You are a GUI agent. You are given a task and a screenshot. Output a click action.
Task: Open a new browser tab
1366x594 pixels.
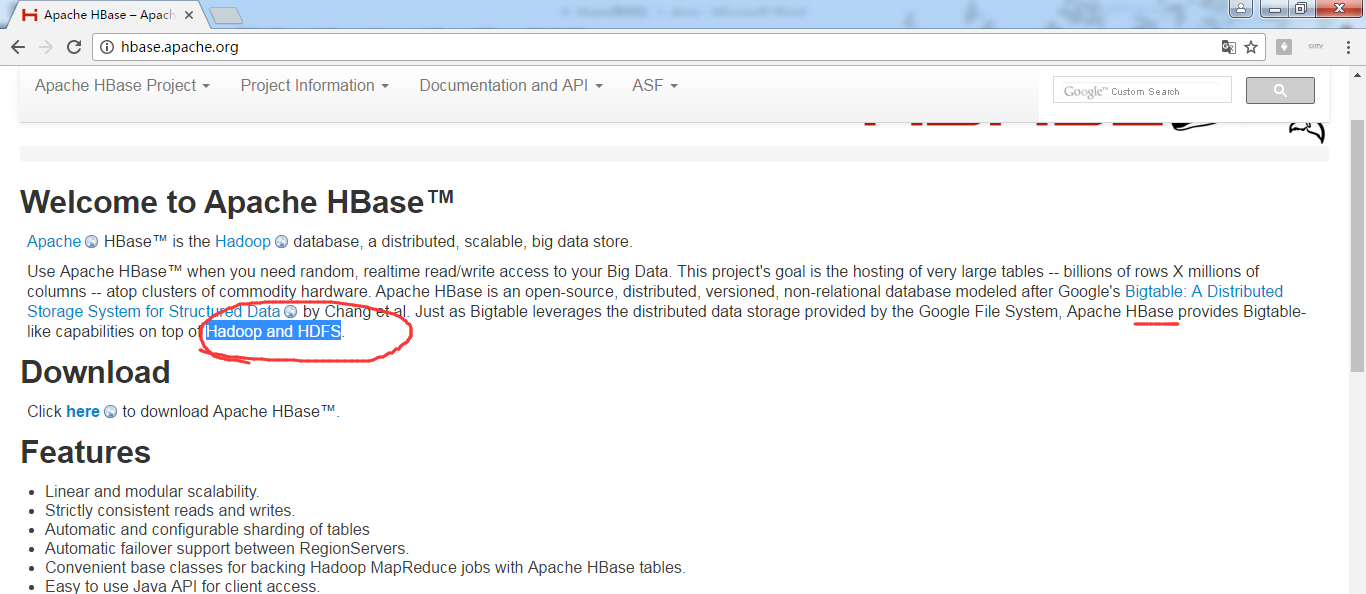pyautogui.click(x=227, y=15)
